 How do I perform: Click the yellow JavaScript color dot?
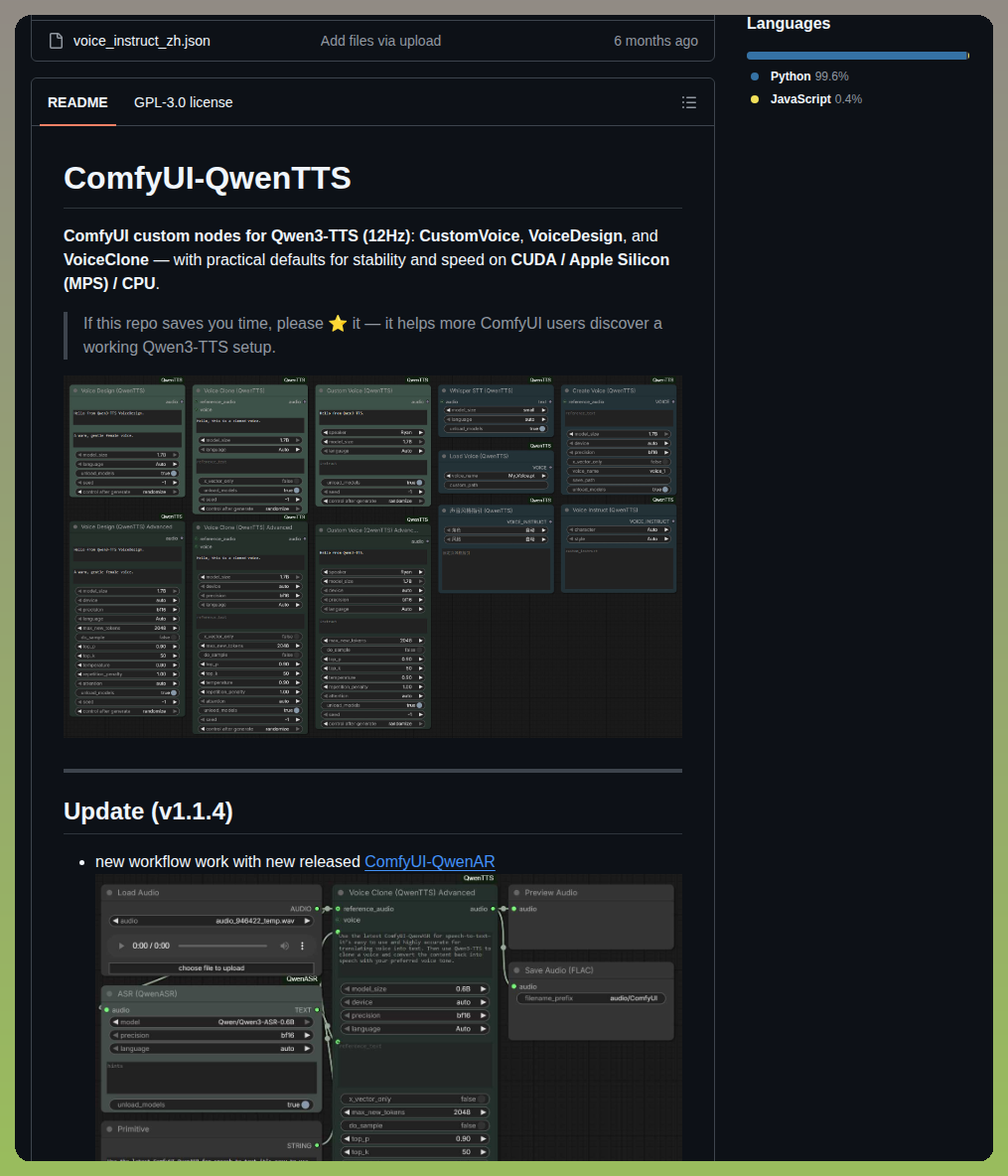[755, 99]
